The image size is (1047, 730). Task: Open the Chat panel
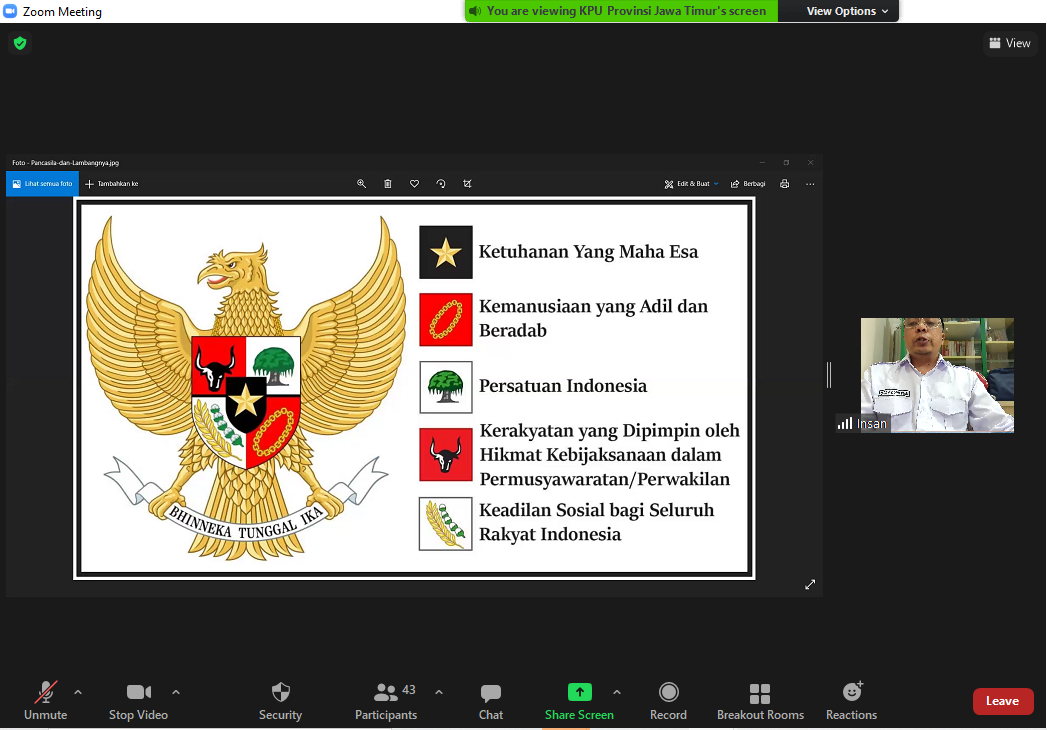(x=490, y=700)
